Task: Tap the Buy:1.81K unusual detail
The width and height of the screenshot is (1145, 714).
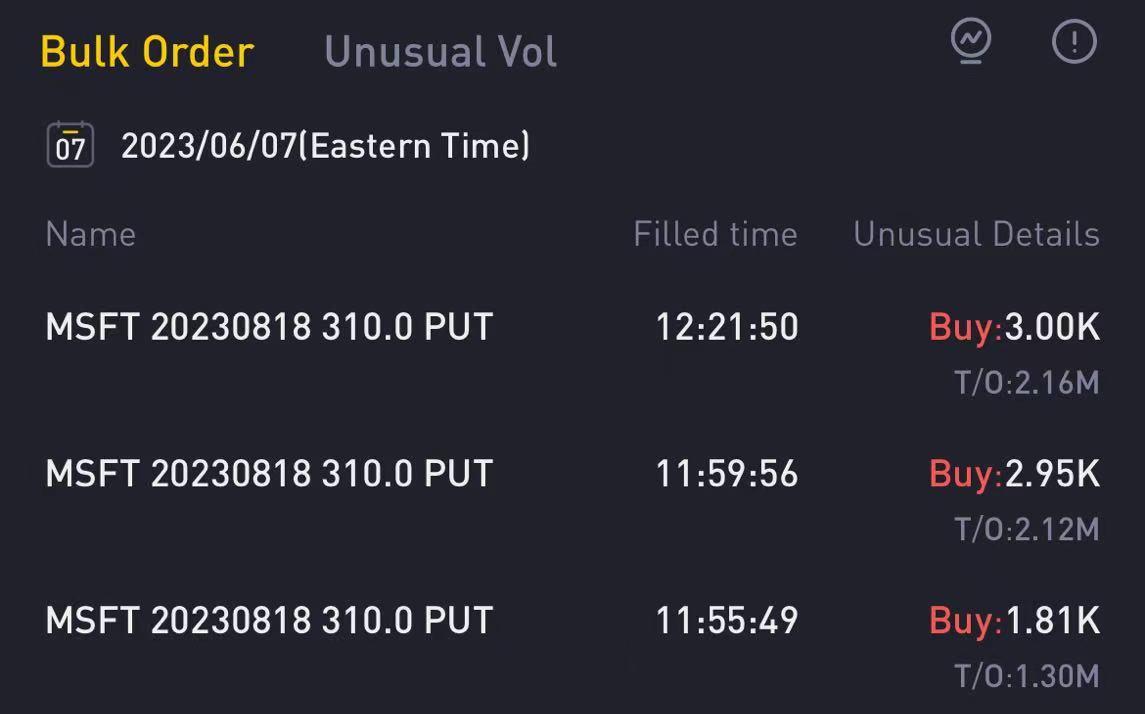Action: pyautogui.click(x=1014, y=620)
